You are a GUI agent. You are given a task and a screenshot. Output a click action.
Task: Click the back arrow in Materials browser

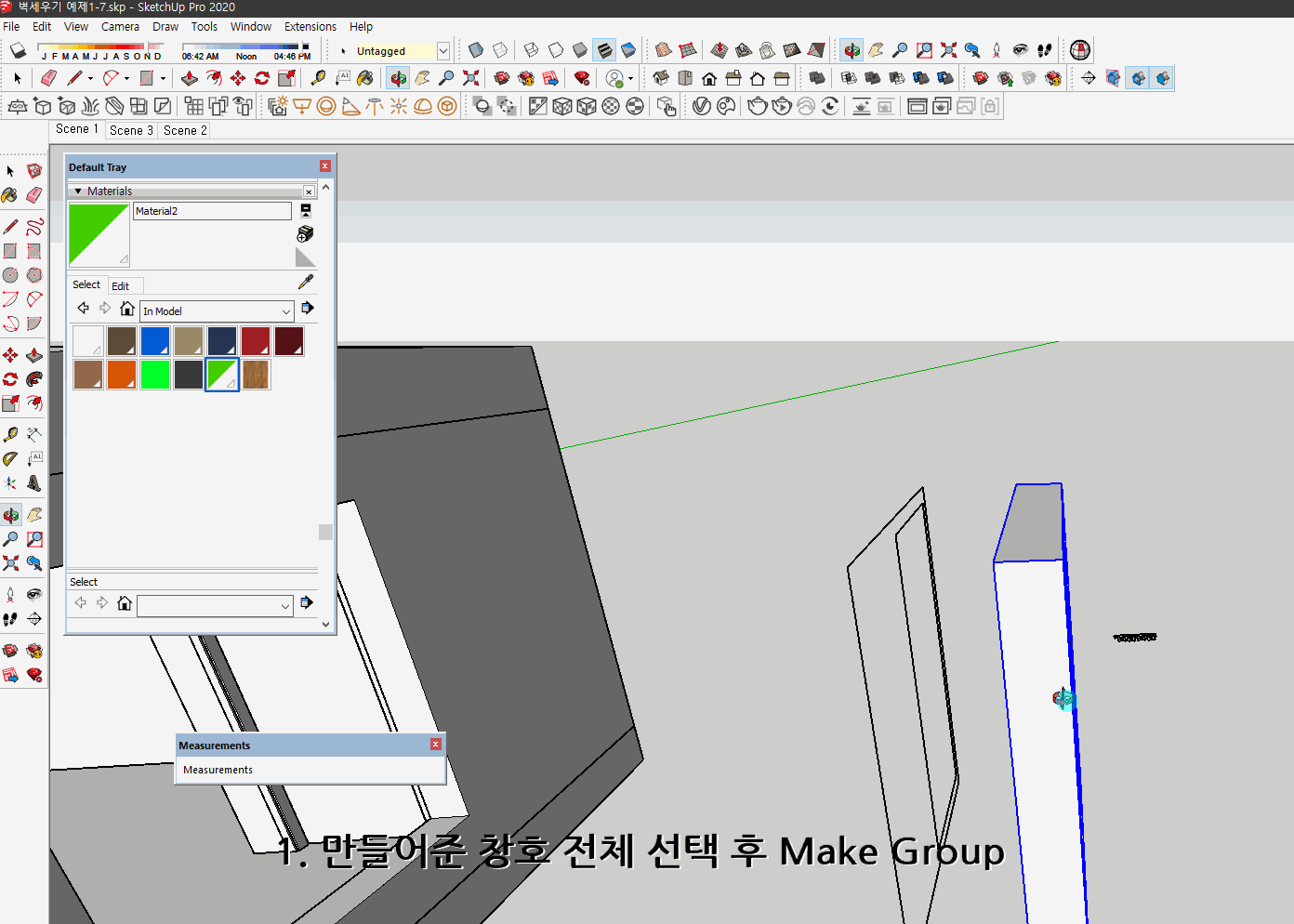84,308
